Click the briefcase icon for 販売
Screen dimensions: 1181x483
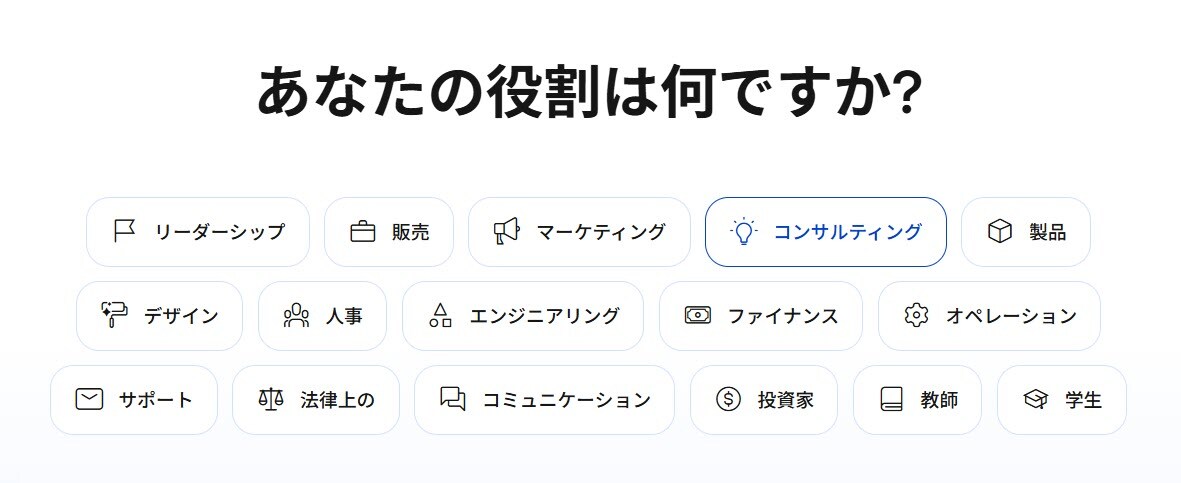click(362, 232)
